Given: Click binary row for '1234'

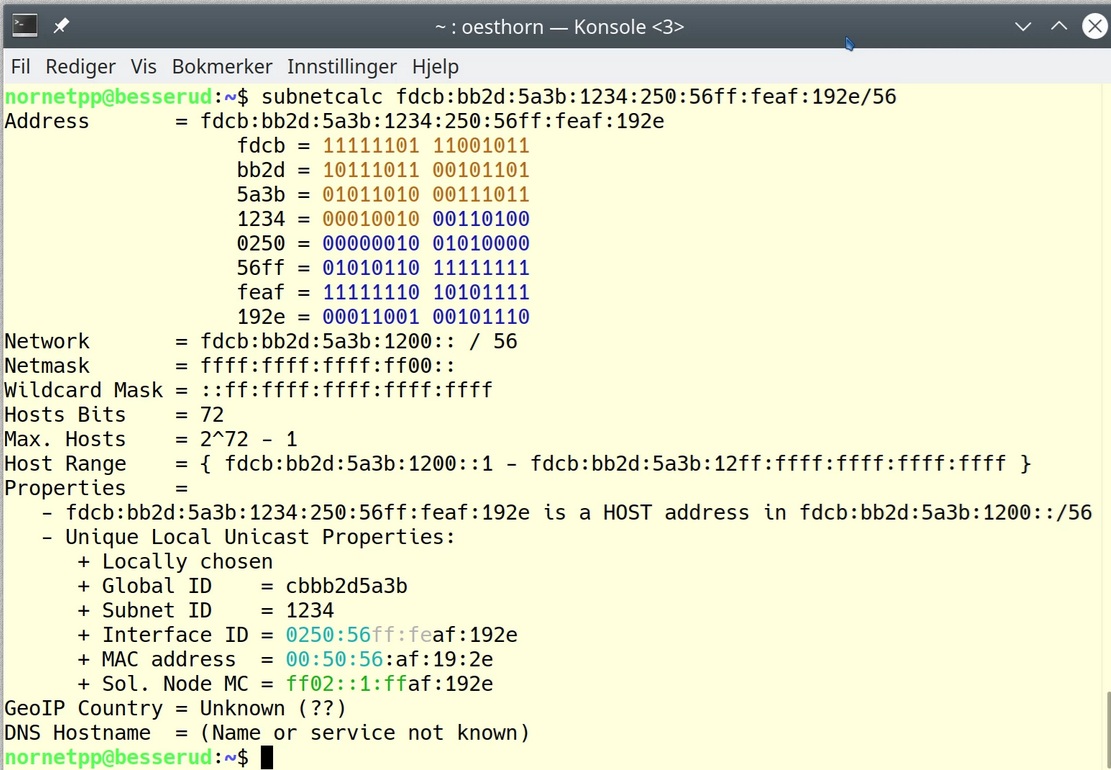Looking at the screenshot, I should point(383,219).
